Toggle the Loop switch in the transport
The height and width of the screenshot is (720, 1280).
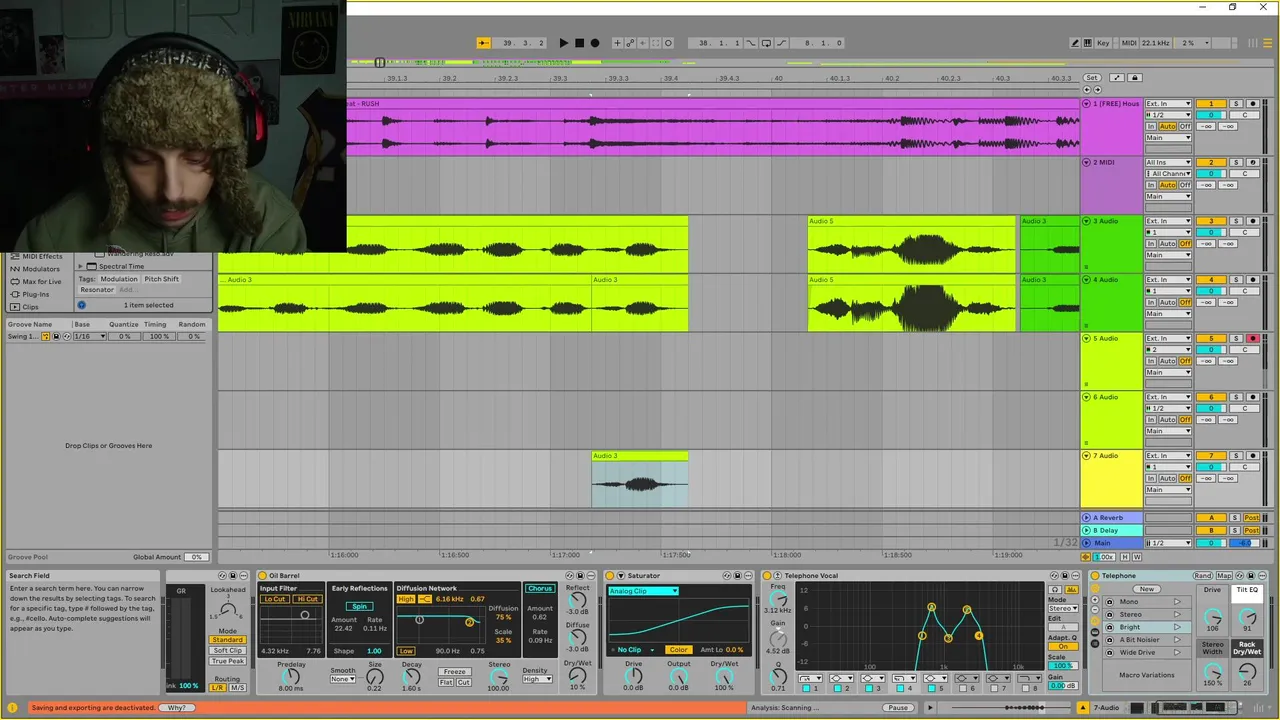coord(766,43)
